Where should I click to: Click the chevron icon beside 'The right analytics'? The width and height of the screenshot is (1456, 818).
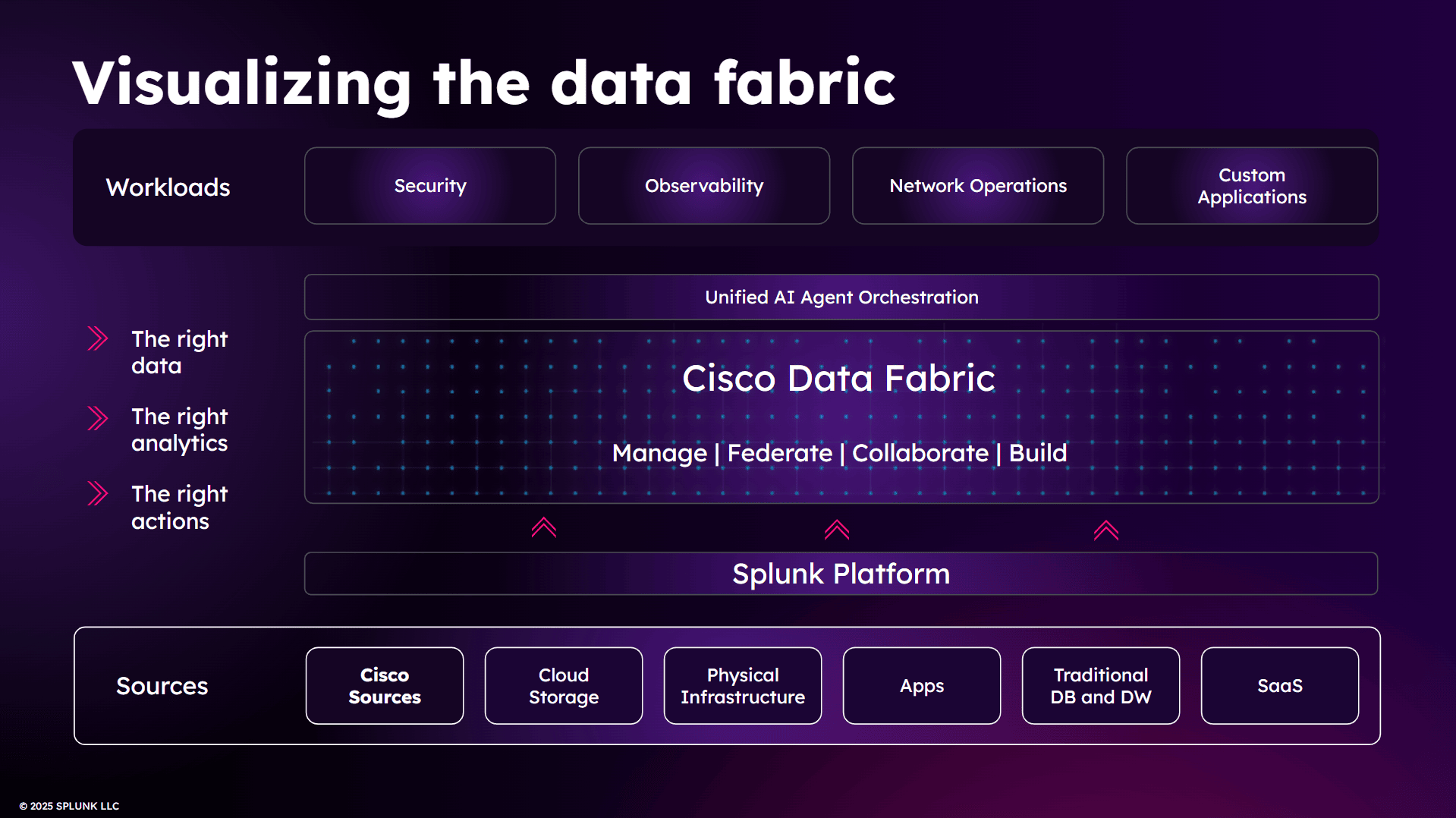[98, 418]
